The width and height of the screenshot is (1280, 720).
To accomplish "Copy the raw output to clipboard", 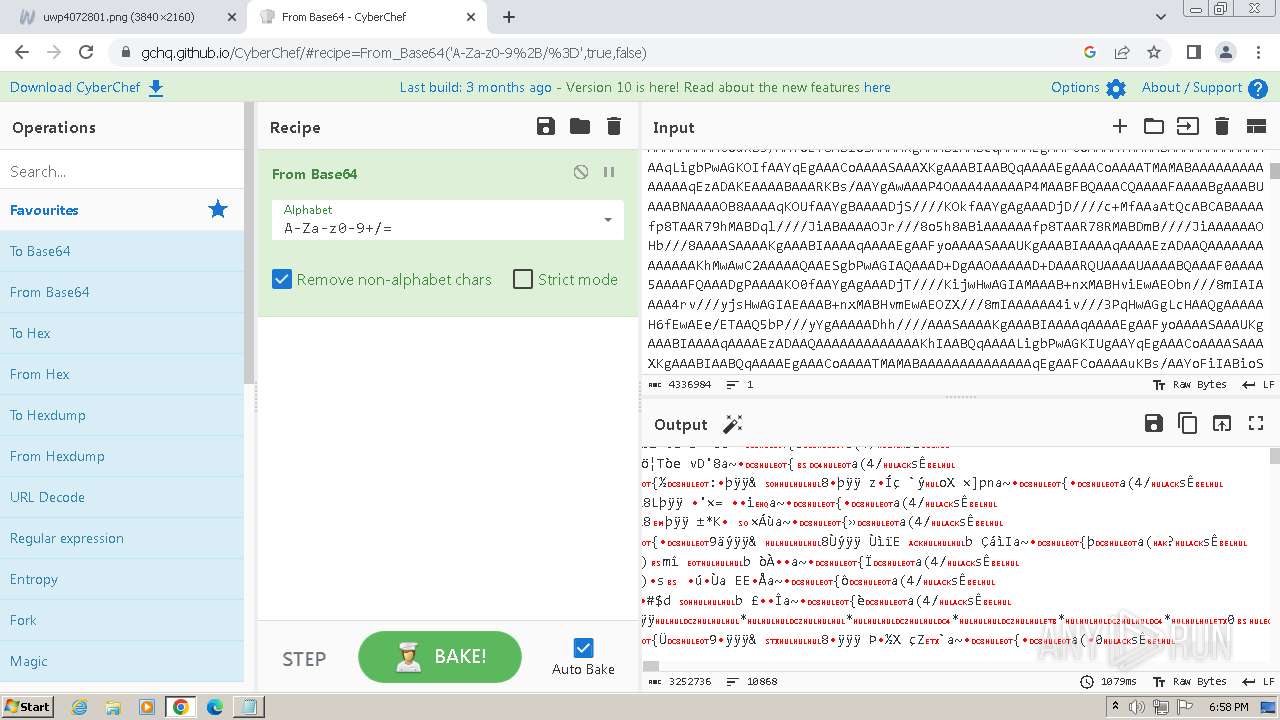I will pyautogui.click(x=1187, y=423).
